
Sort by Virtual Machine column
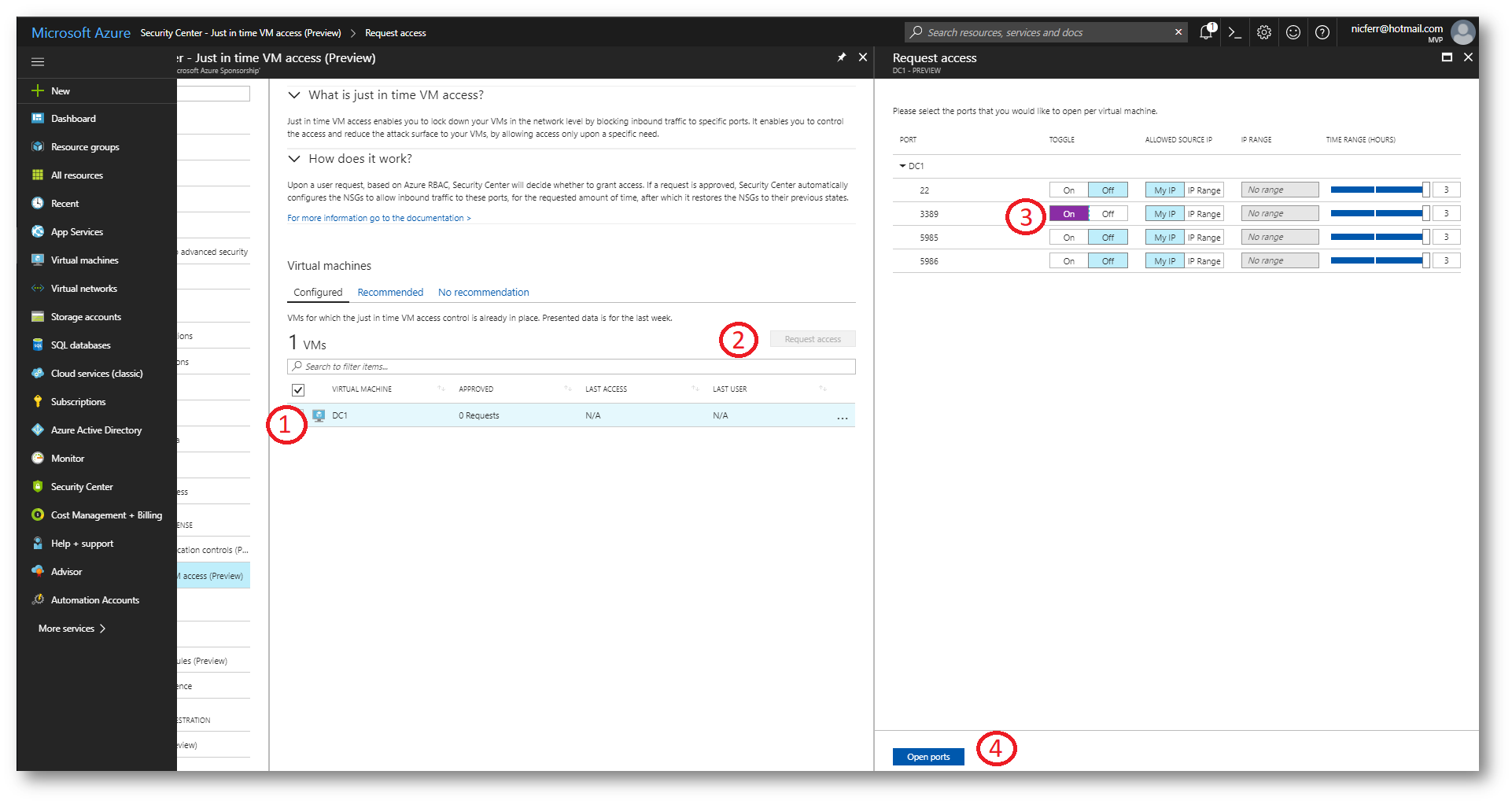coord(362,389)
